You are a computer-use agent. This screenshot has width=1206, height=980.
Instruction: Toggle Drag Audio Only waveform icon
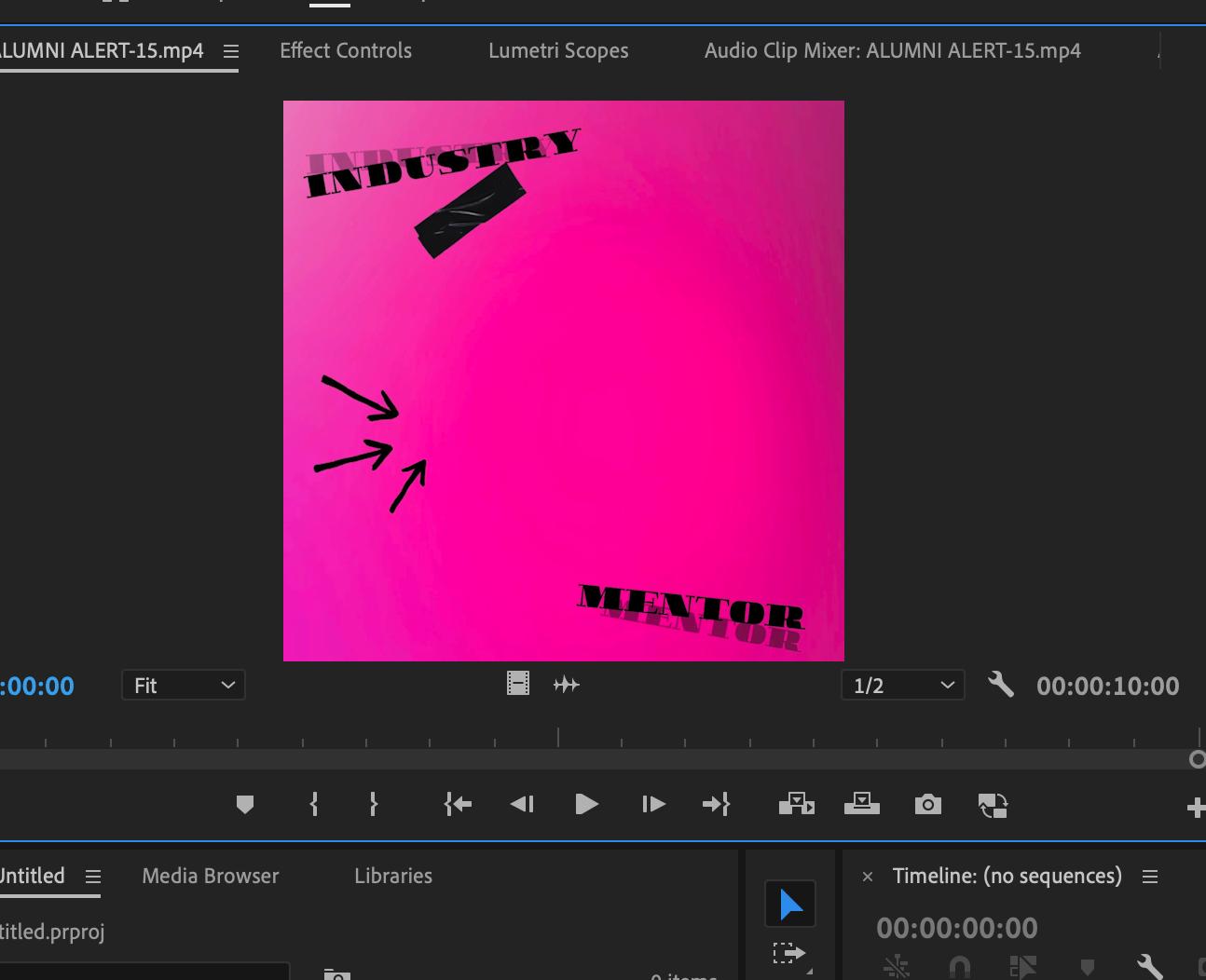567,685
